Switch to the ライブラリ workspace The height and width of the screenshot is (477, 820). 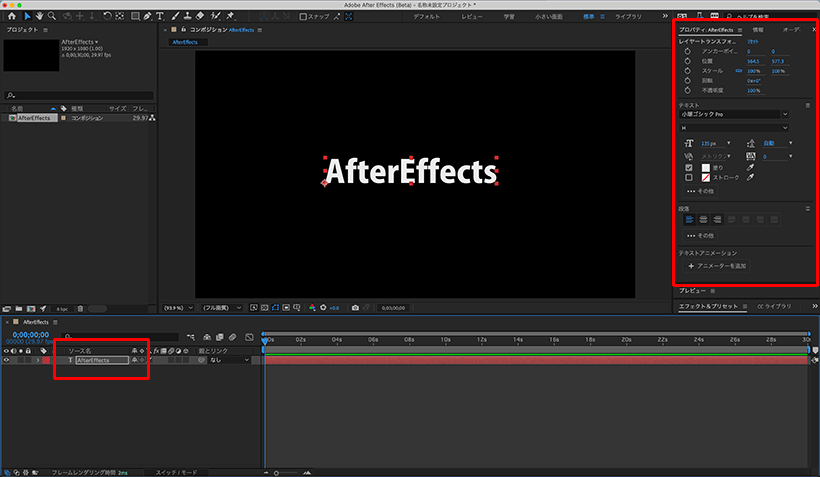(628, 17)
